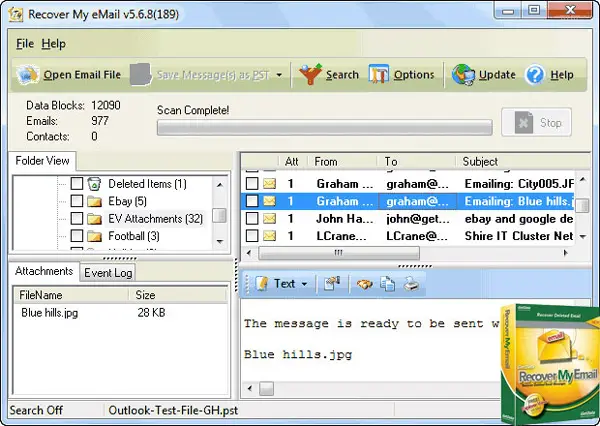Click the Update globe icon
600x426 pixels.
click(463, 74)
